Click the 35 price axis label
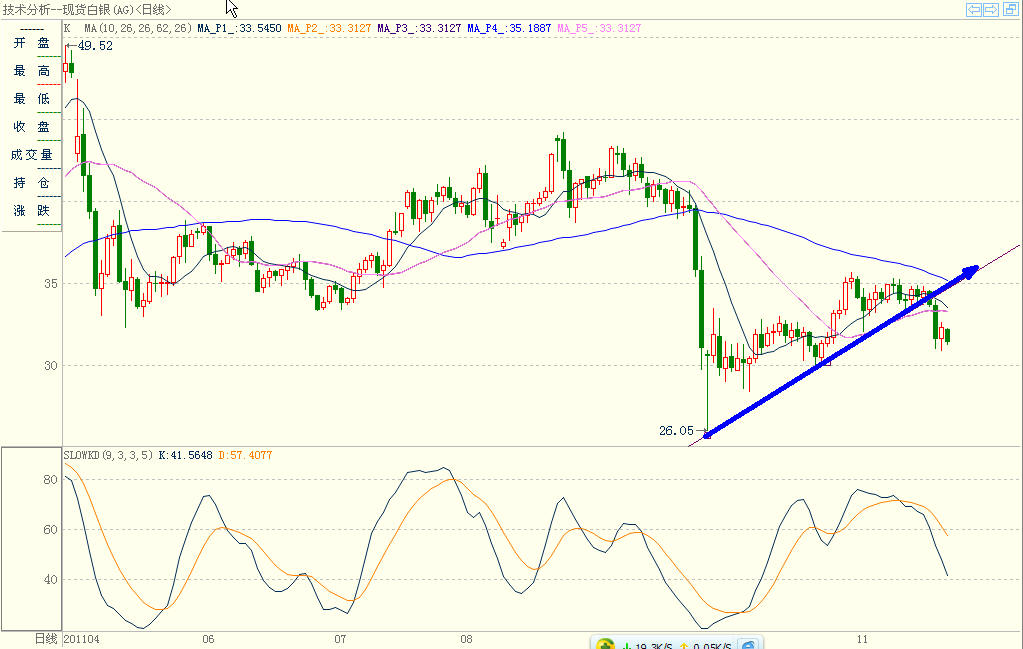The width and height of the screenshot is (1023, 649). click(51, 284)
